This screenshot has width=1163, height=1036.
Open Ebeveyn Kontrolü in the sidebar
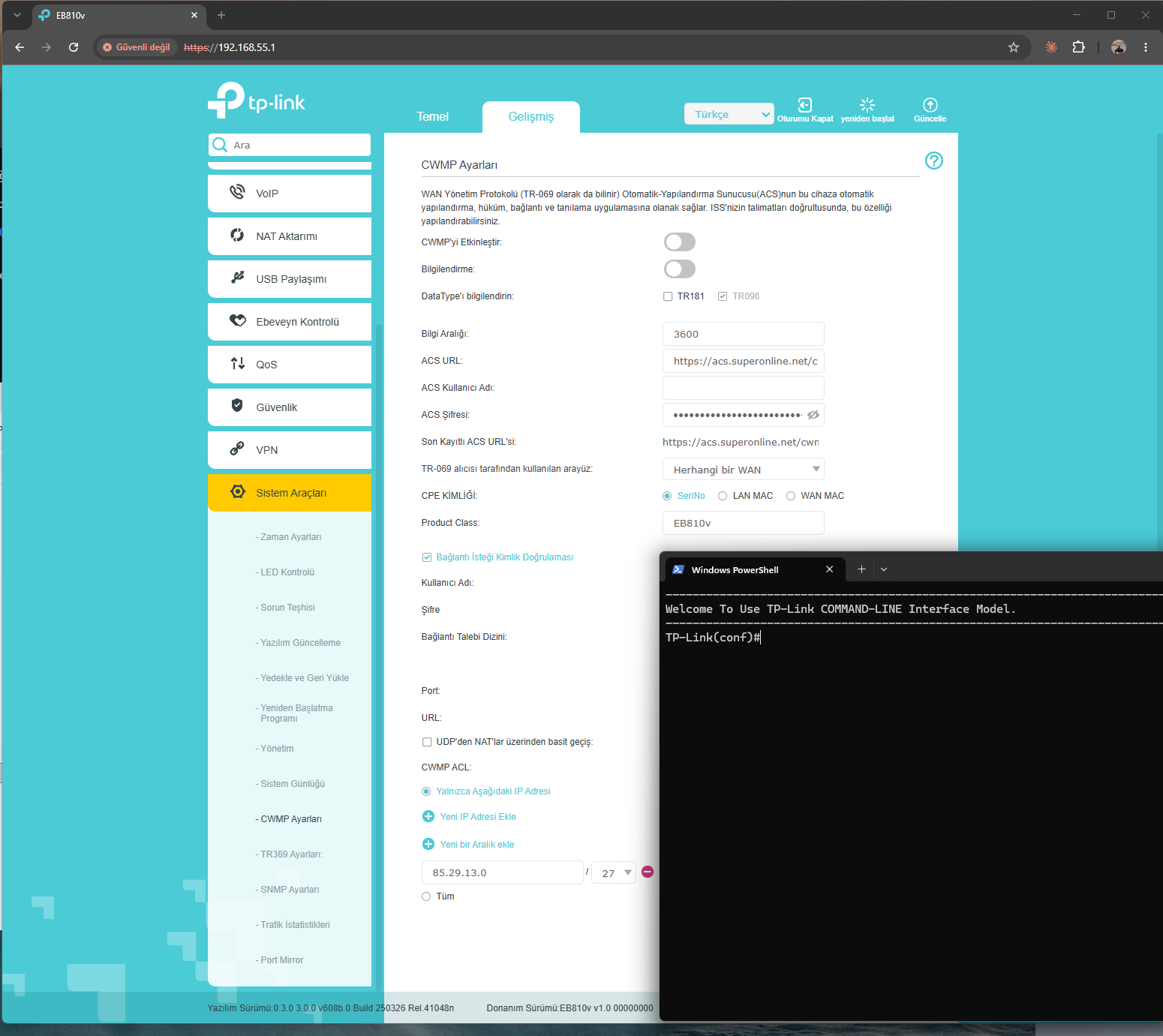pyautogui.click(x=290, y=322)
